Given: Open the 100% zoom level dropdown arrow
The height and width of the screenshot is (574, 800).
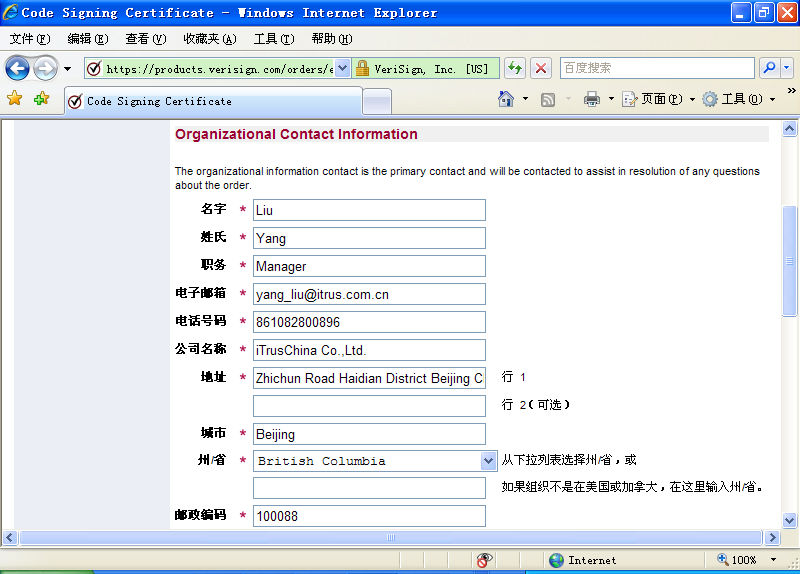Looking at the screenshot, I should coord(773,560).
